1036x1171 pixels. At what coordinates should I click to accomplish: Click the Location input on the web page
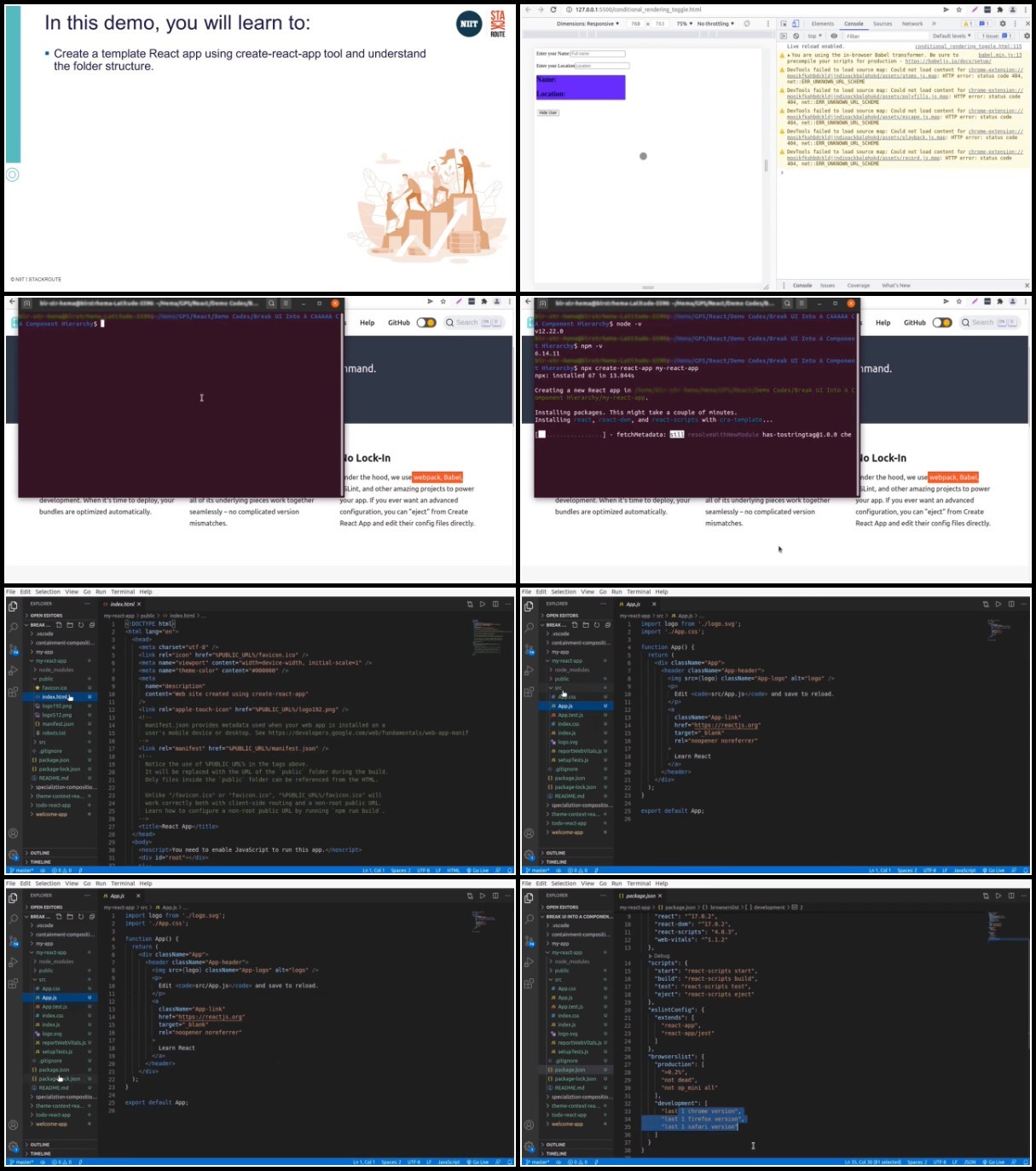tap(602, 66)
